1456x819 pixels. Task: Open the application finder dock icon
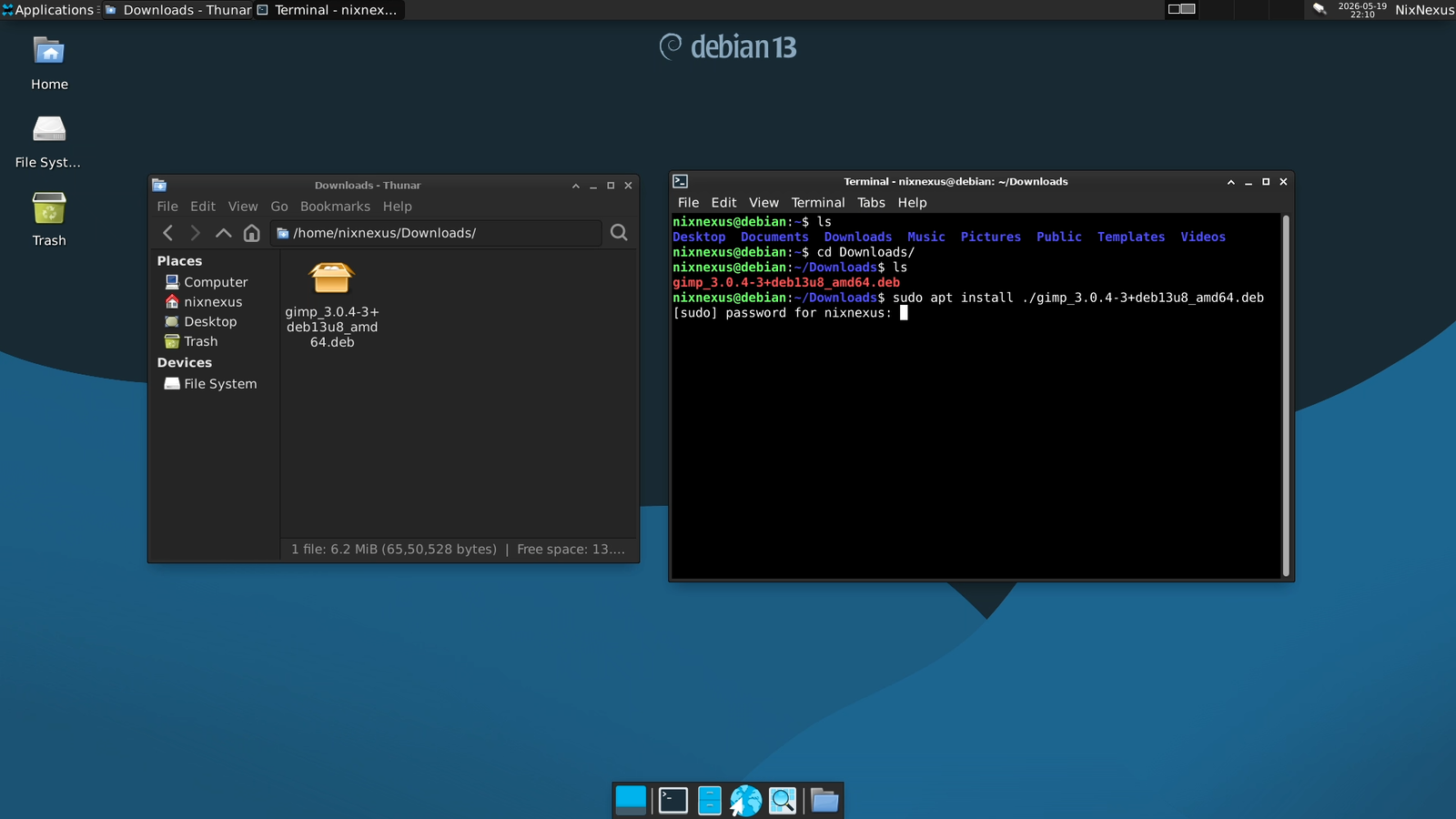coord(783,800)
